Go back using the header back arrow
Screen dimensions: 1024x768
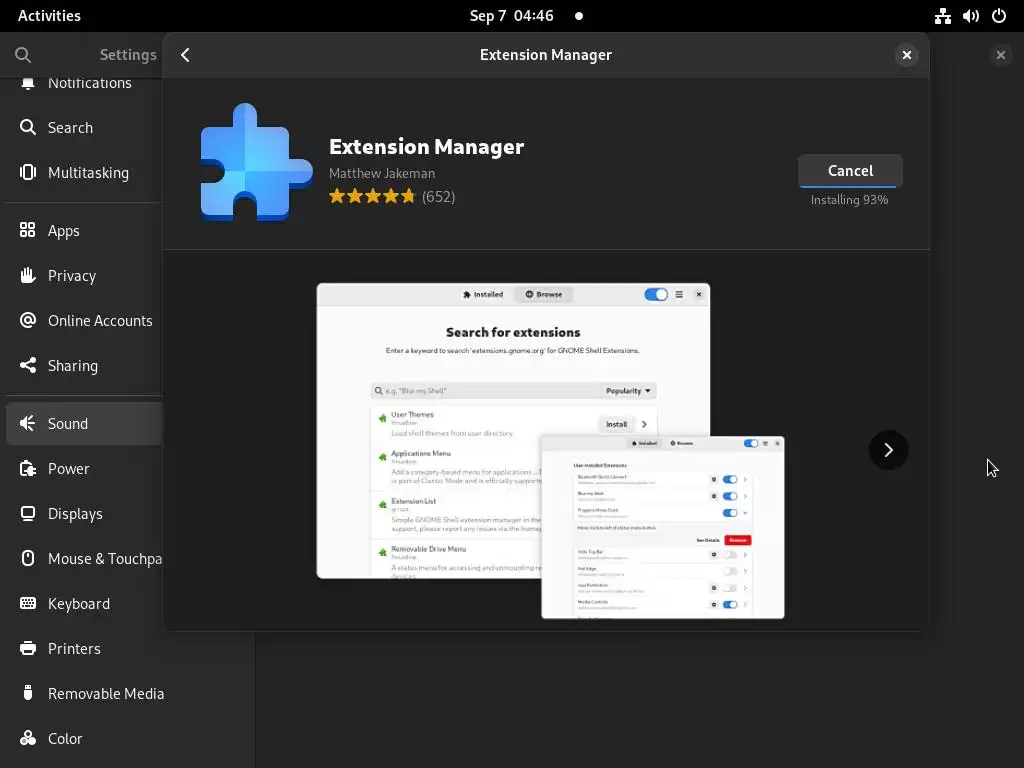[185, 55]
